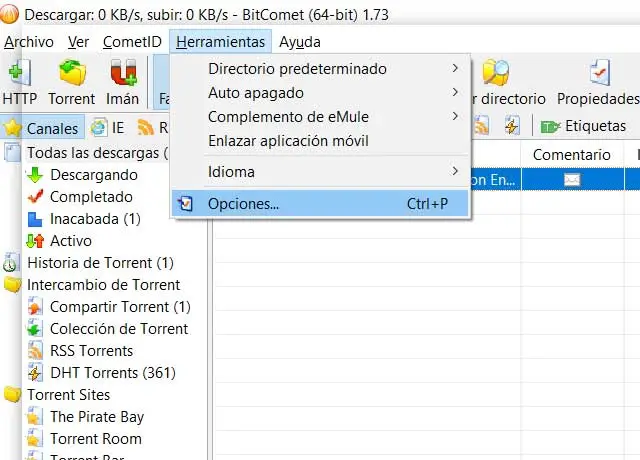Expand the Auto apagado submenu
The image size is (640, 460).
pyautogui.click(x=321, y=93)
